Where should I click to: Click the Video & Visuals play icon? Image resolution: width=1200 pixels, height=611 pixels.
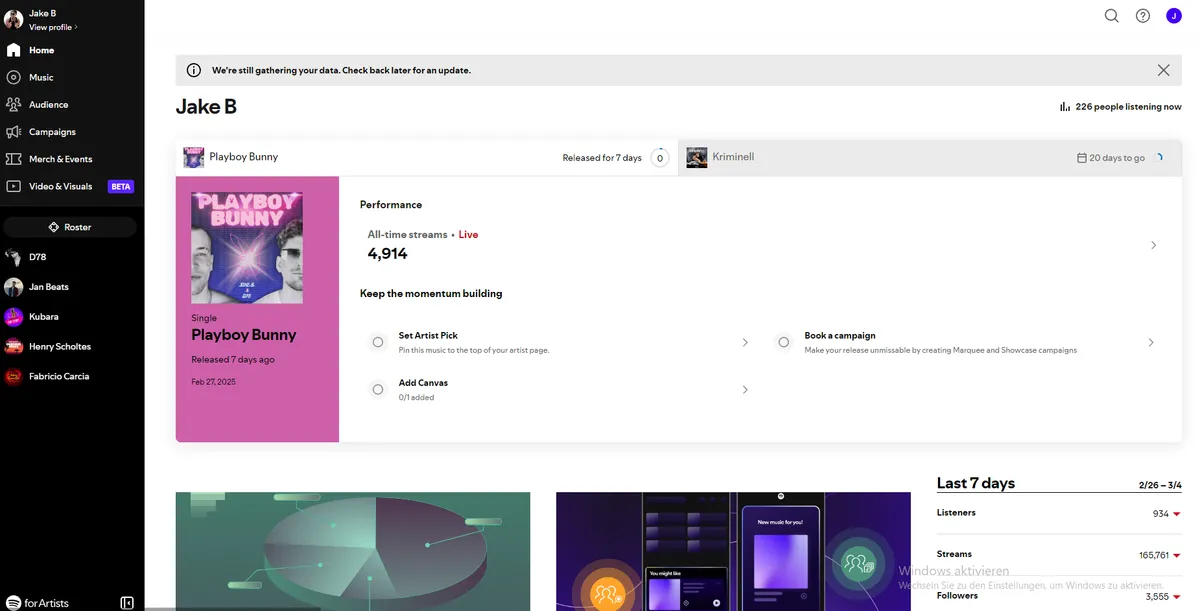tap(13, 186)
